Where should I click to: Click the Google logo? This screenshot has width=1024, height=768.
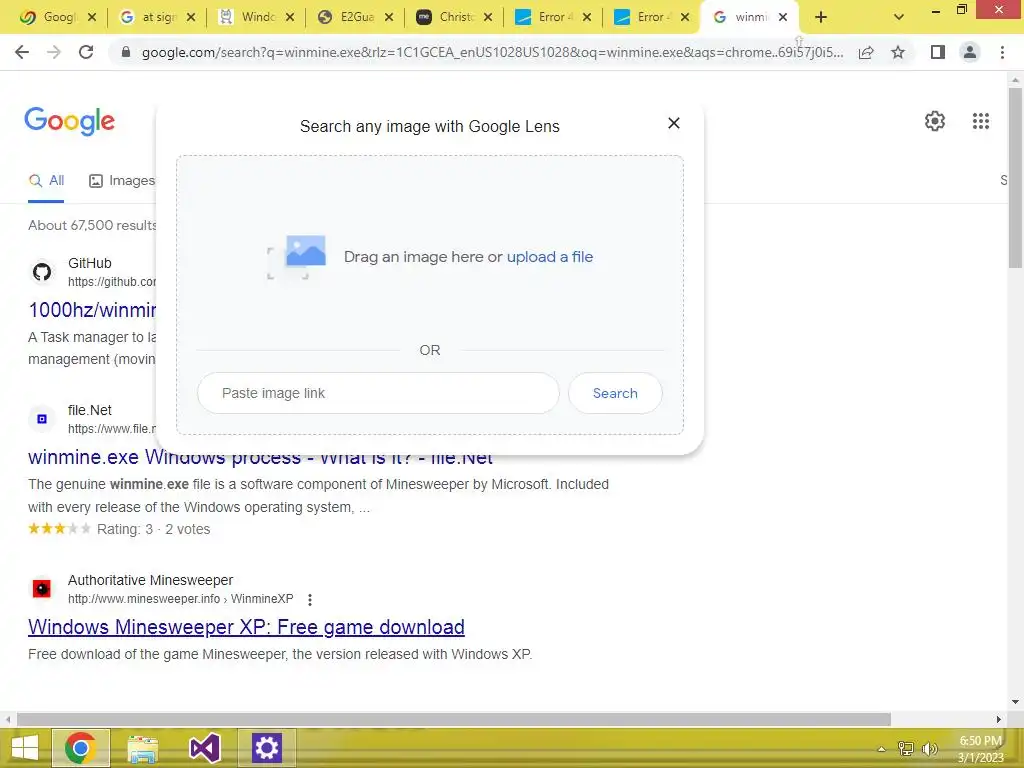tap(69, 121)
